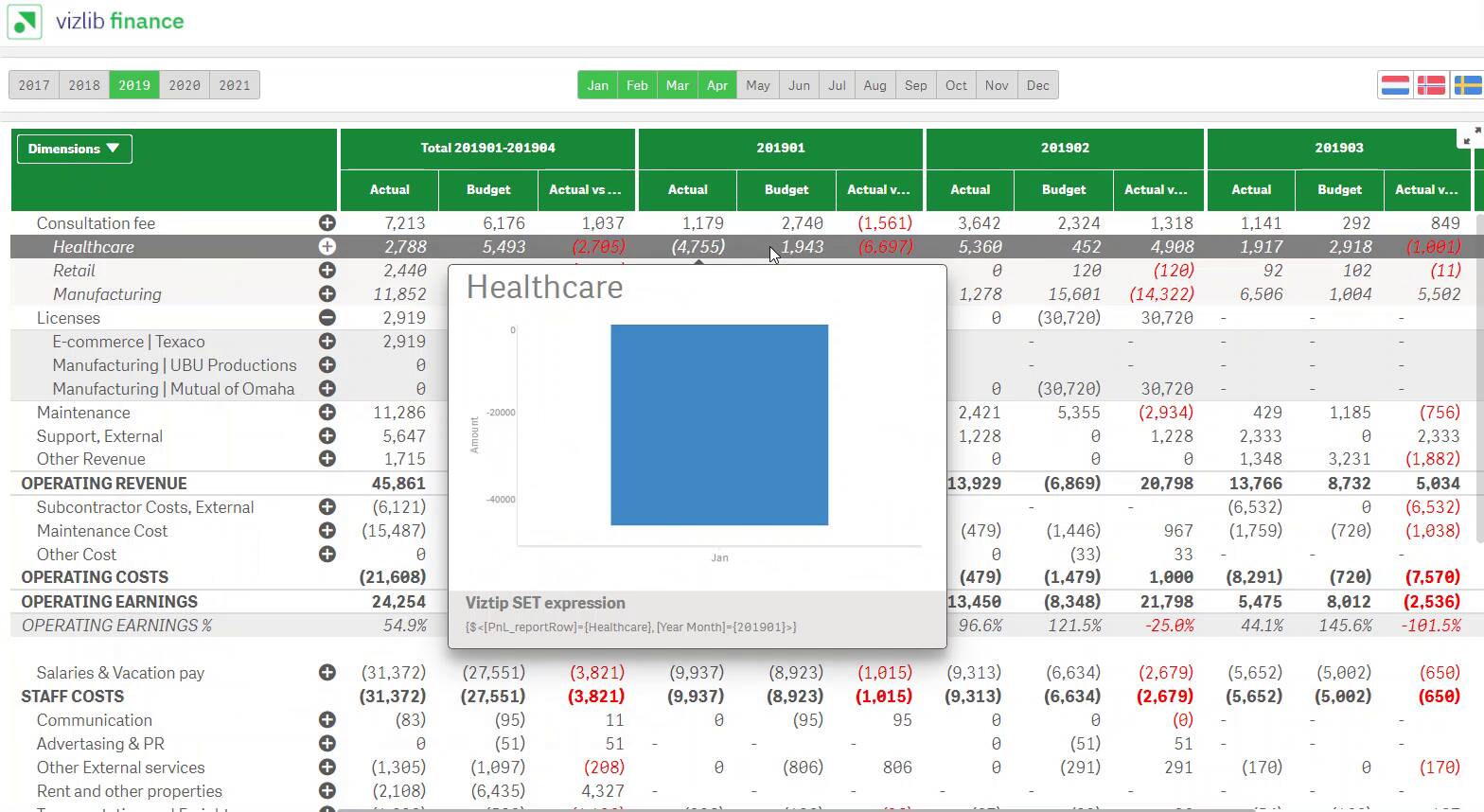Select the 2021 year filter
Viewport: 1484px width, 812px height.
tap(235, 85)
